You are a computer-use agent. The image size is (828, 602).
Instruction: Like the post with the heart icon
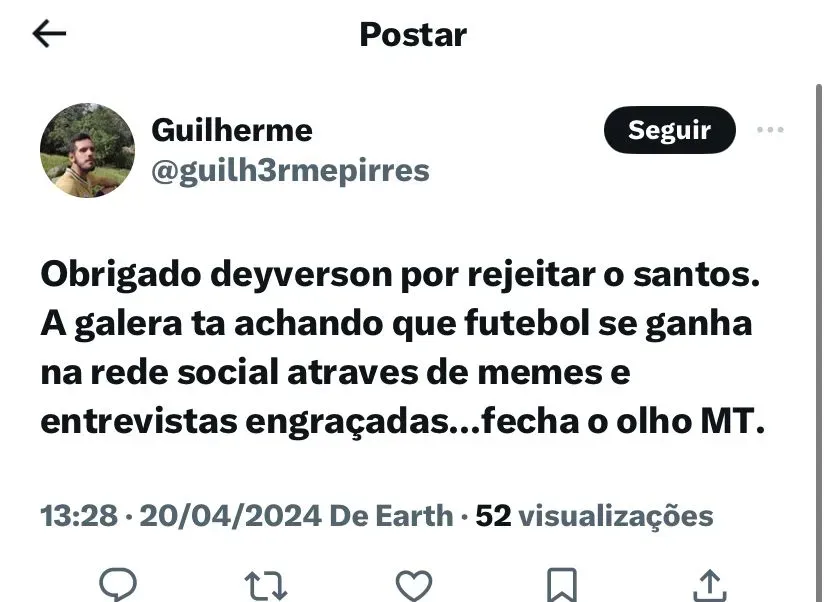click(x=414, y=585)
